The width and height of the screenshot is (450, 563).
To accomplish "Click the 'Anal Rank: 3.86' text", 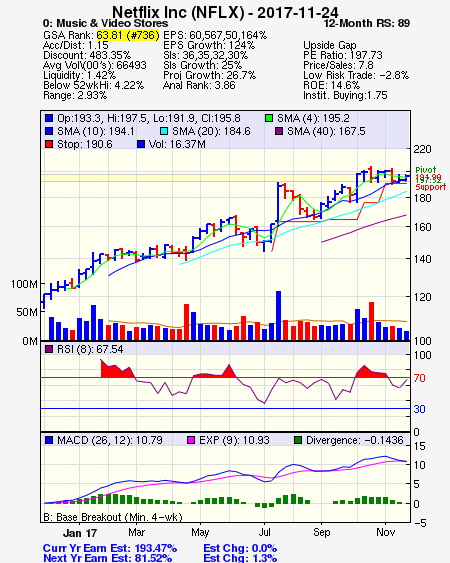I will coord(199,85).
